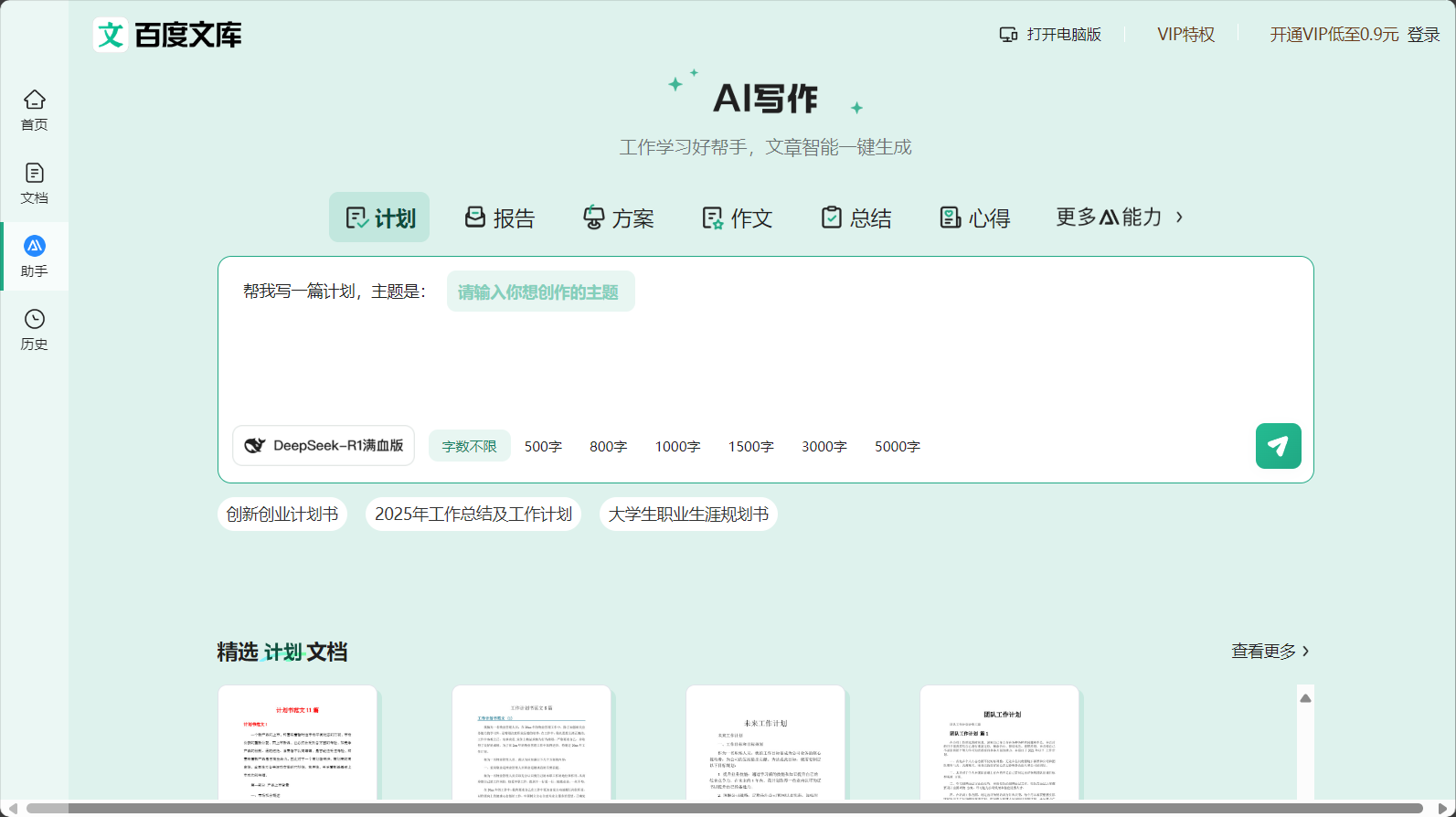
Task: Open 历史 in the sidebar
Action: [x=34, y=330]
